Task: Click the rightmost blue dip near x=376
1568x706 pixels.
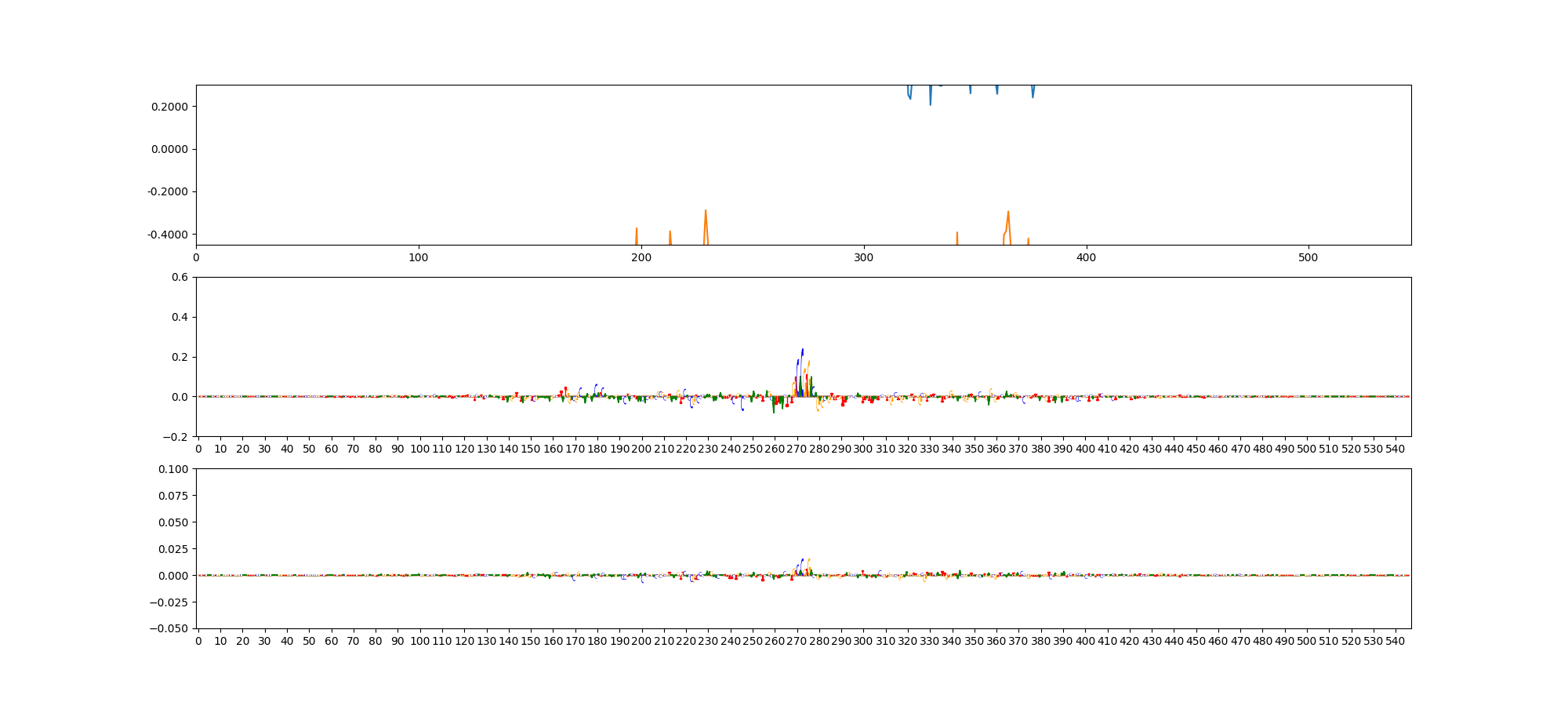Action: tap(1033, 96)
